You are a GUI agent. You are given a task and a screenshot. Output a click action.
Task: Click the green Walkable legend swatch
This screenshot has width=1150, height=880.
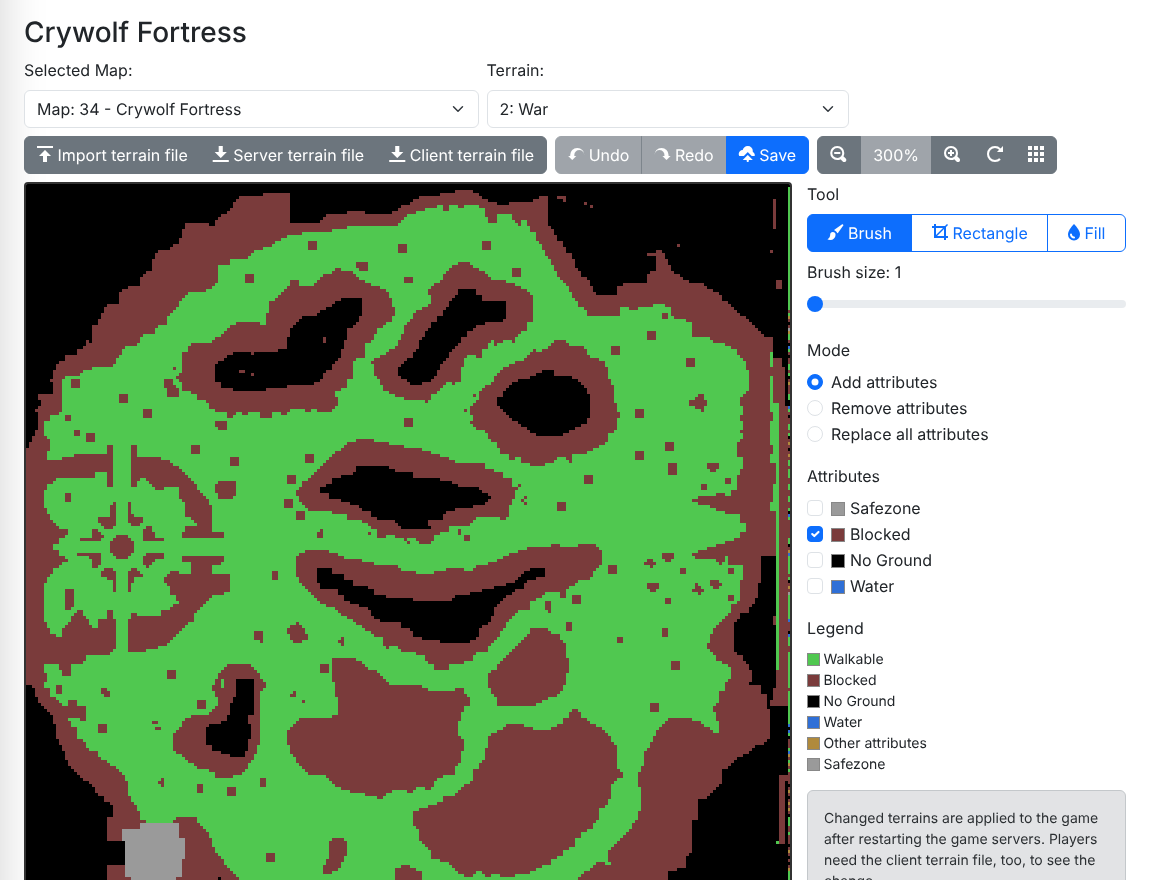[813, 659]
